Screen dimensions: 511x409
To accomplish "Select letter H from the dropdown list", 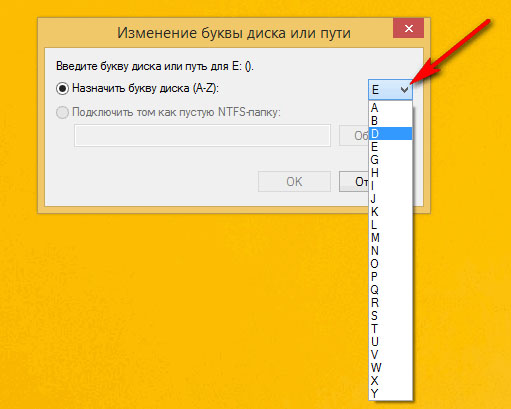I will pos(390,173).
